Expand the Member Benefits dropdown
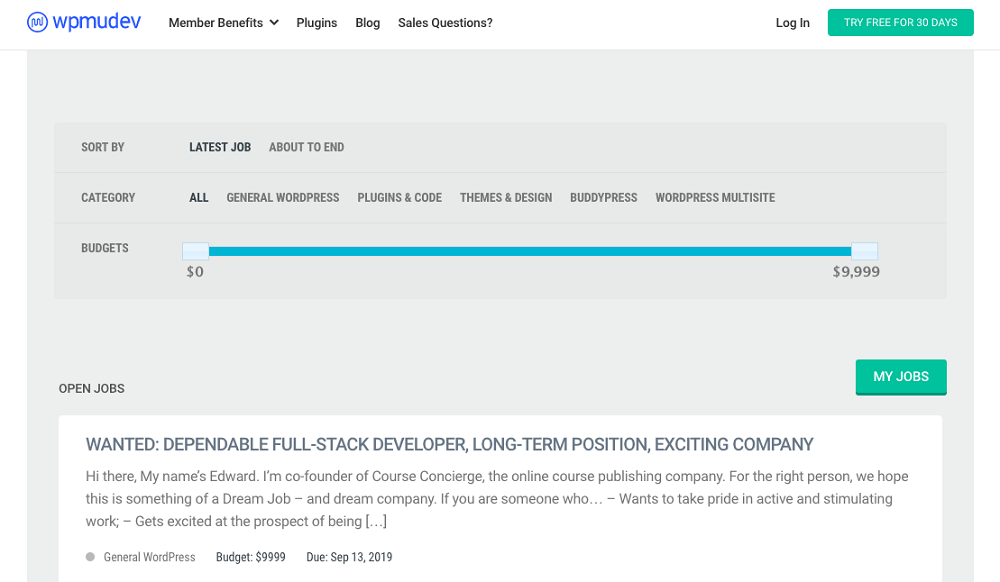 point(223,23)
